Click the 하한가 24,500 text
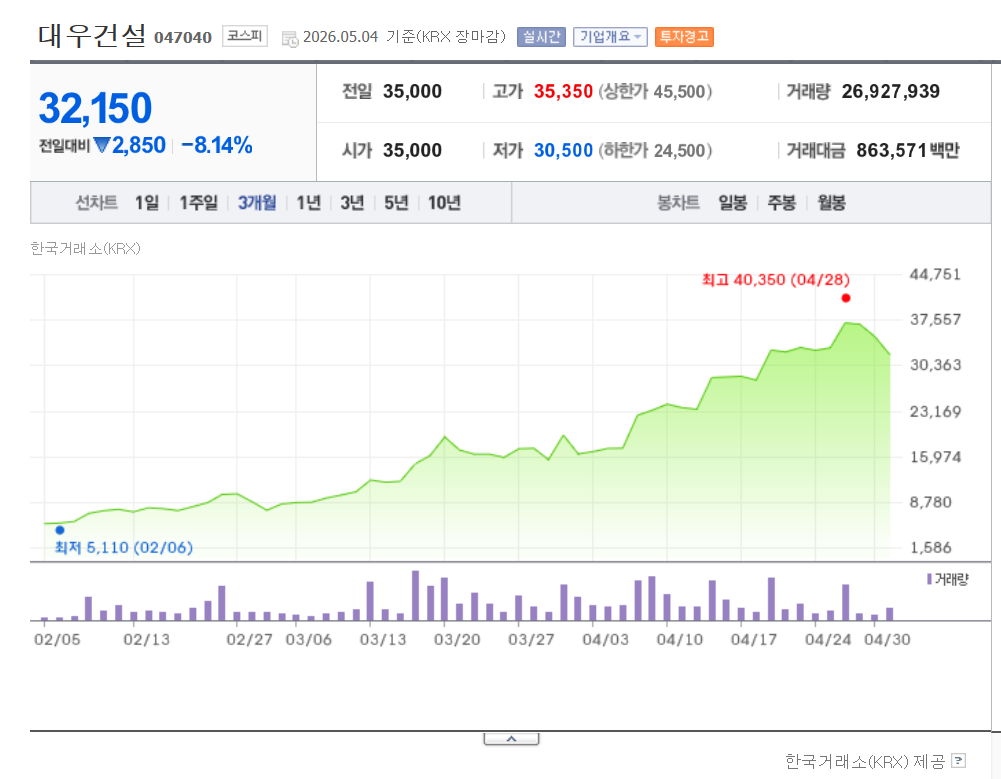 pyautogui.click(x=655, y=150)
